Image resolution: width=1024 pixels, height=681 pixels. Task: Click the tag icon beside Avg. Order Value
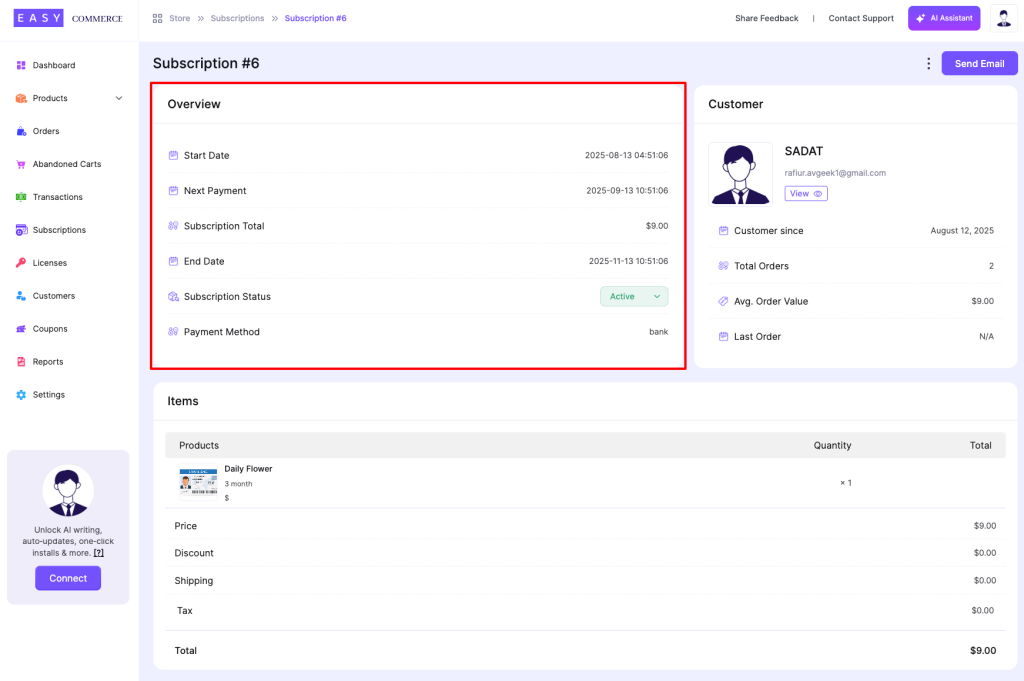point(723,301)
